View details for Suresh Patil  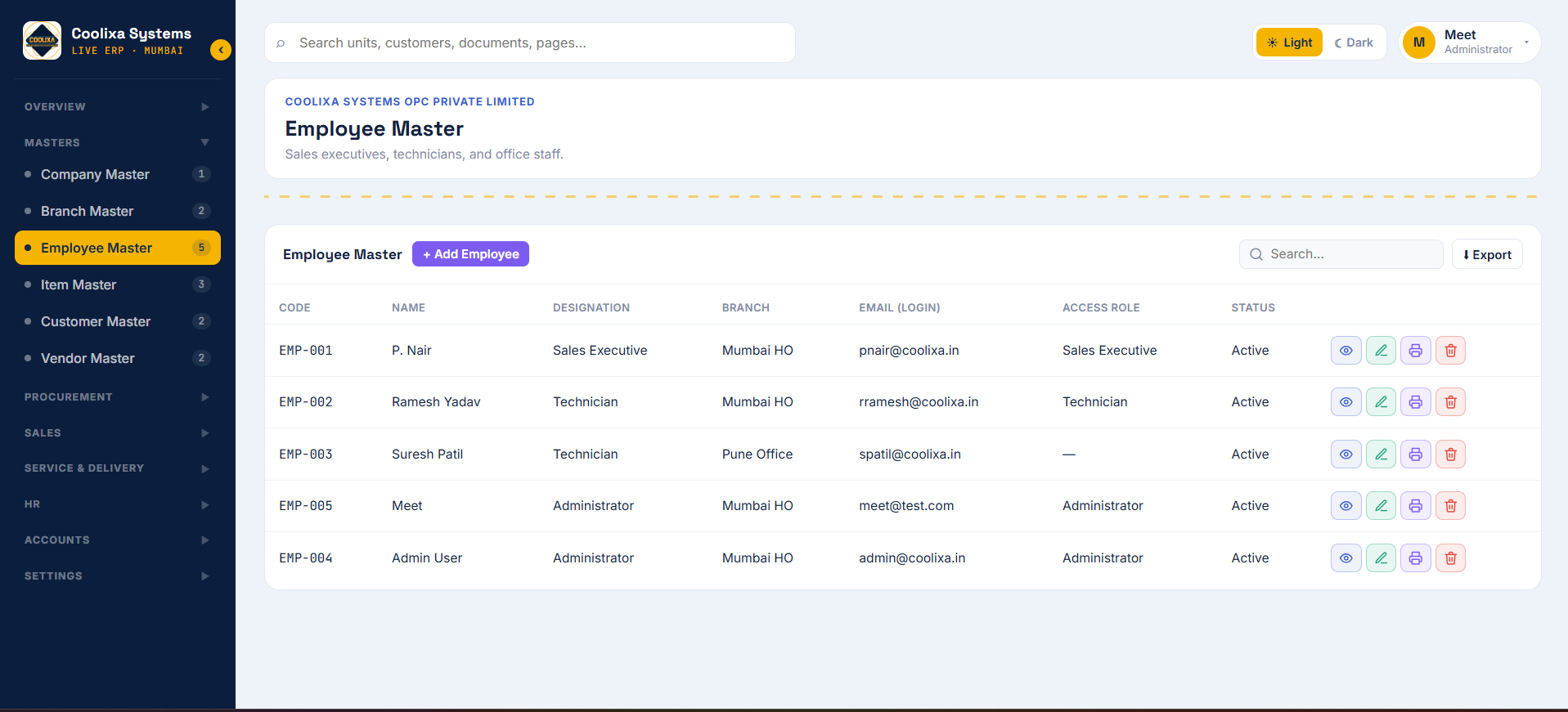point(1346,455)
